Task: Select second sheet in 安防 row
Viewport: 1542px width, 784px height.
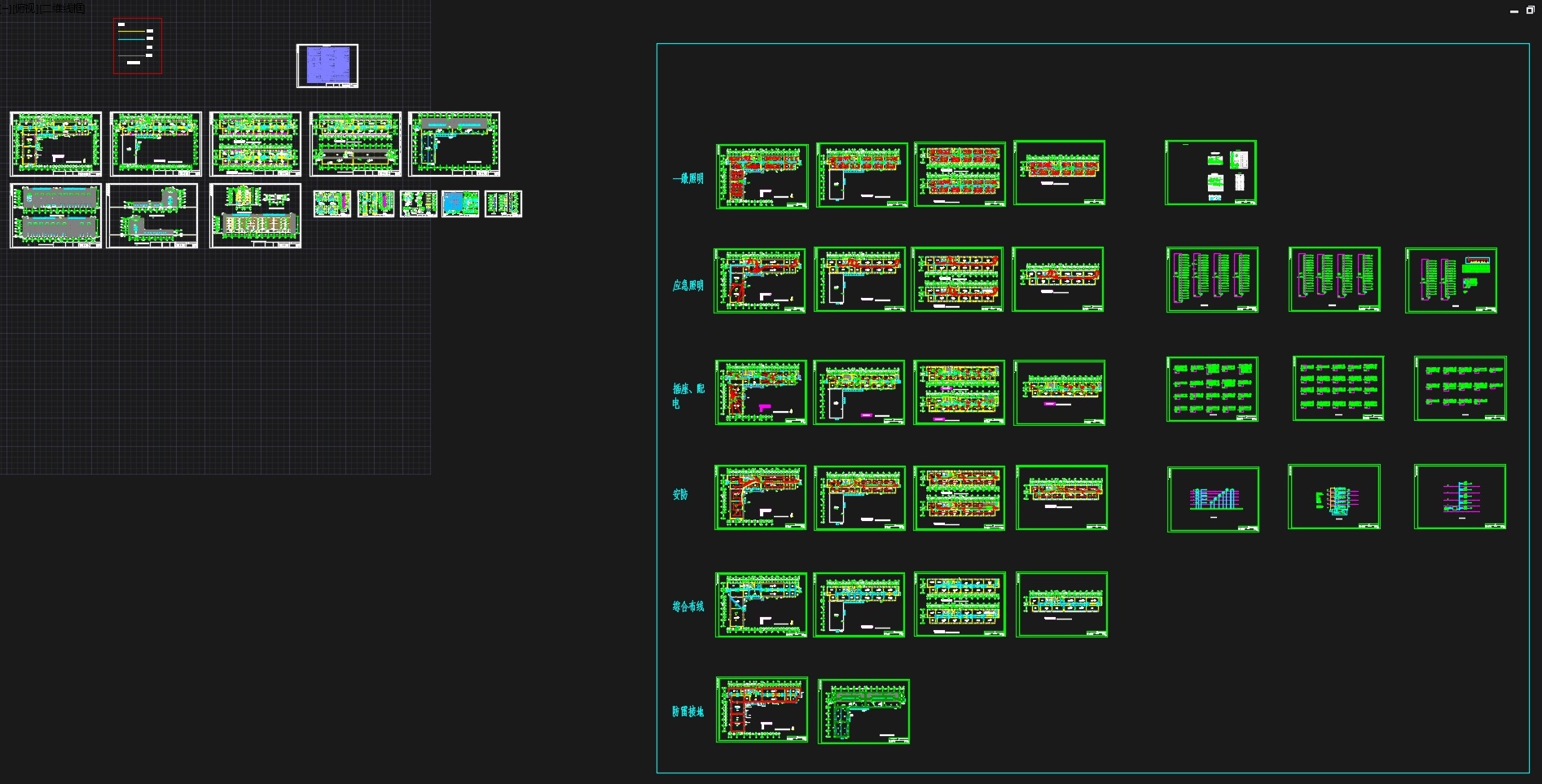Action: (x=860, y=498)
